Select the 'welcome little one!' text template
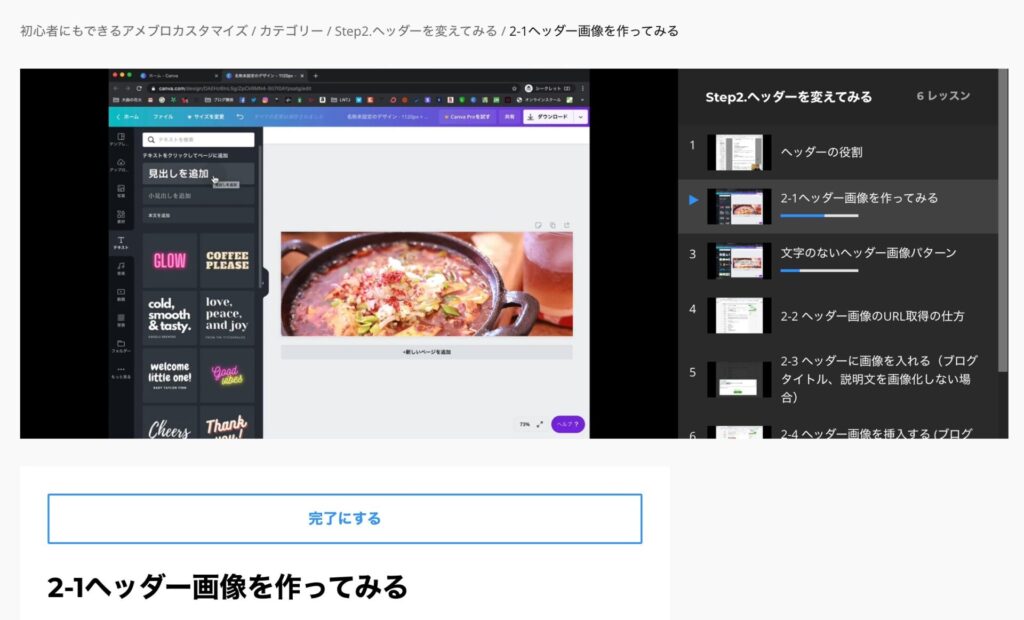Image resolution: width=1024 pixels, height=620 pixels. tap(170, 375)
